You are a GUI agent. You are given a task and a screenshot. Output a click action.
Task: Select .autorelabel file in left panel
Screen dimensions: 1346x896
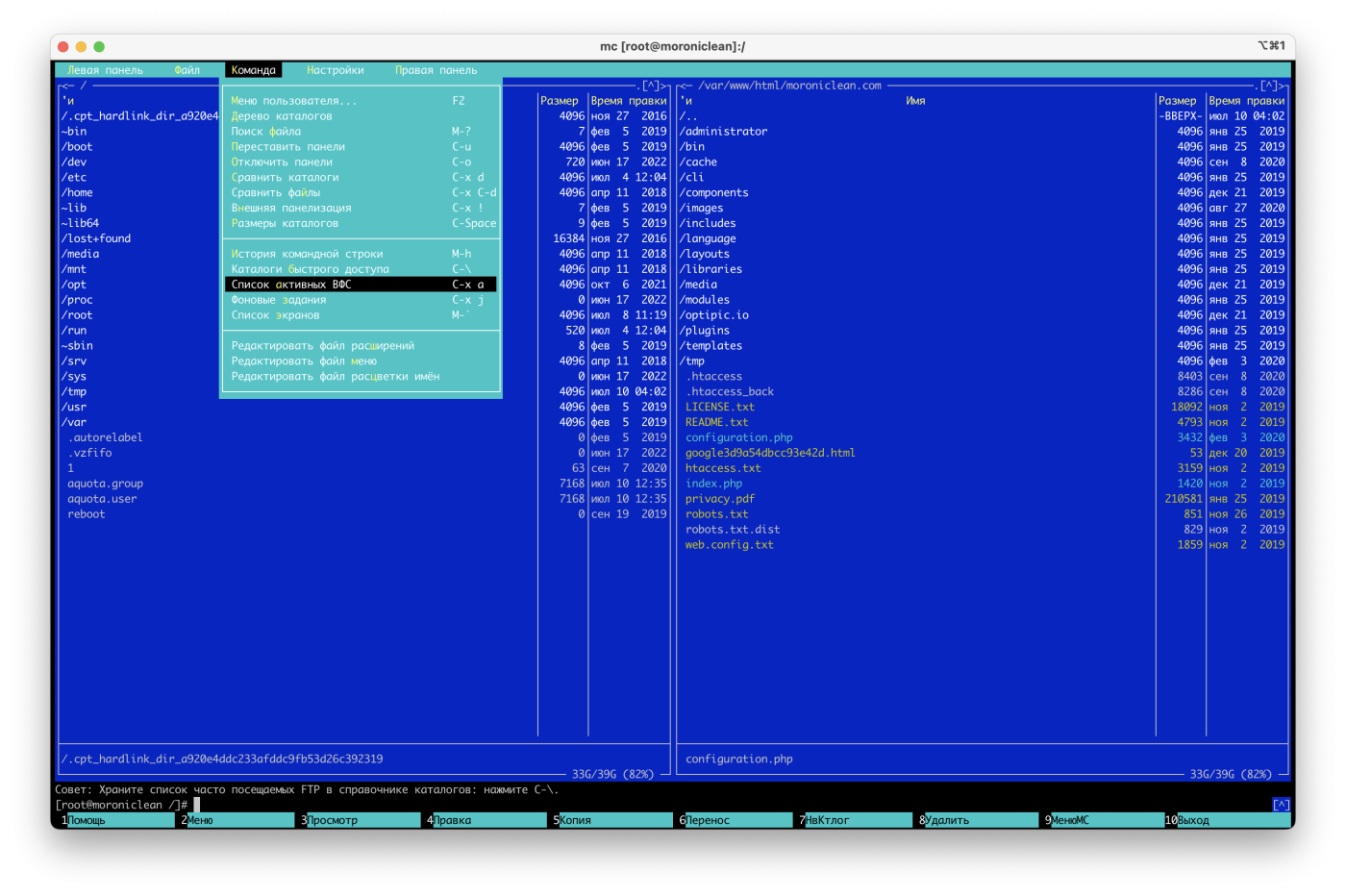364,437
